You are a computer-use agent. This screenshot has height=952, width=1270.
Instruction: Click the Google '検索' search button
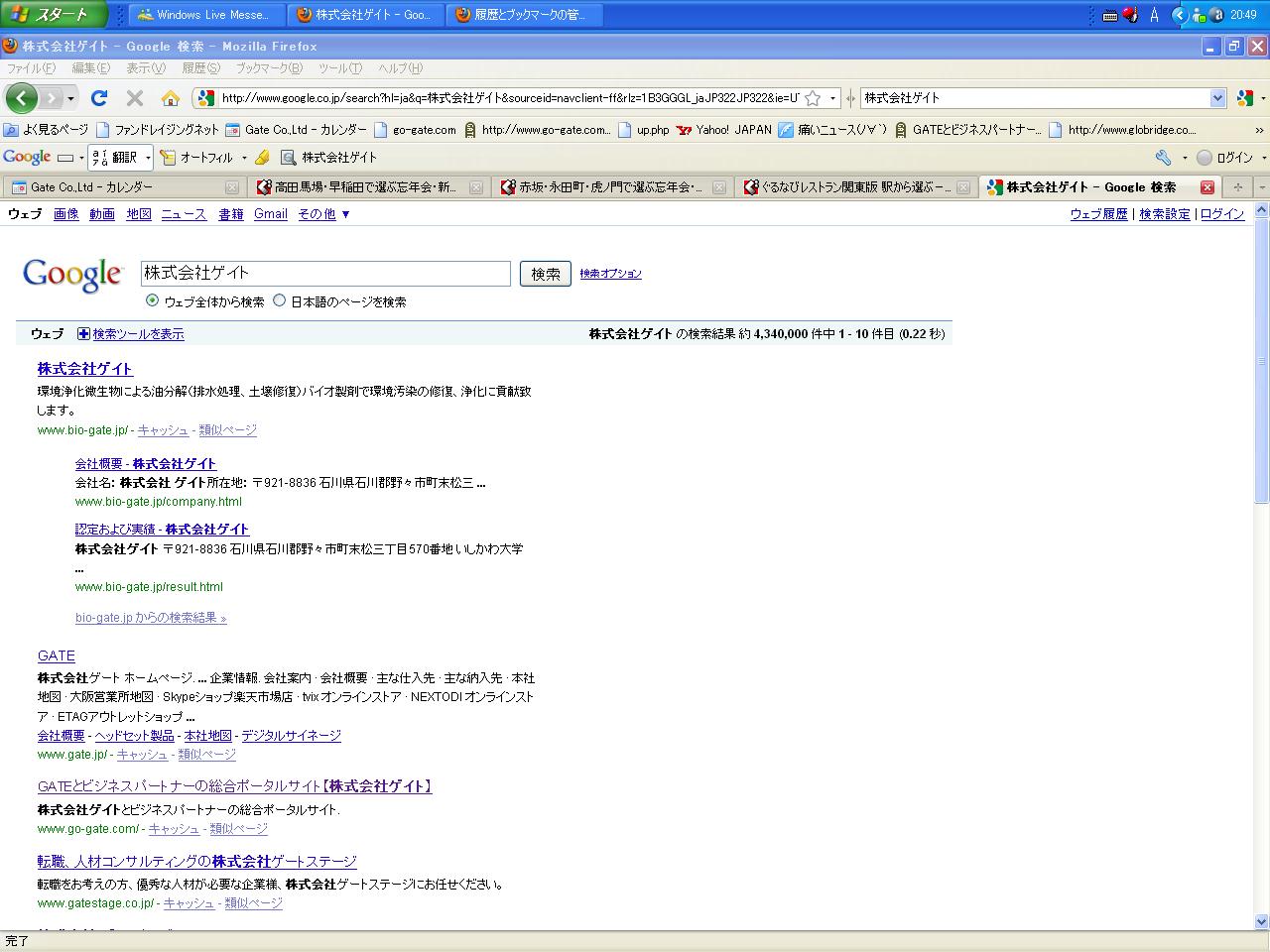pos(546,274)
